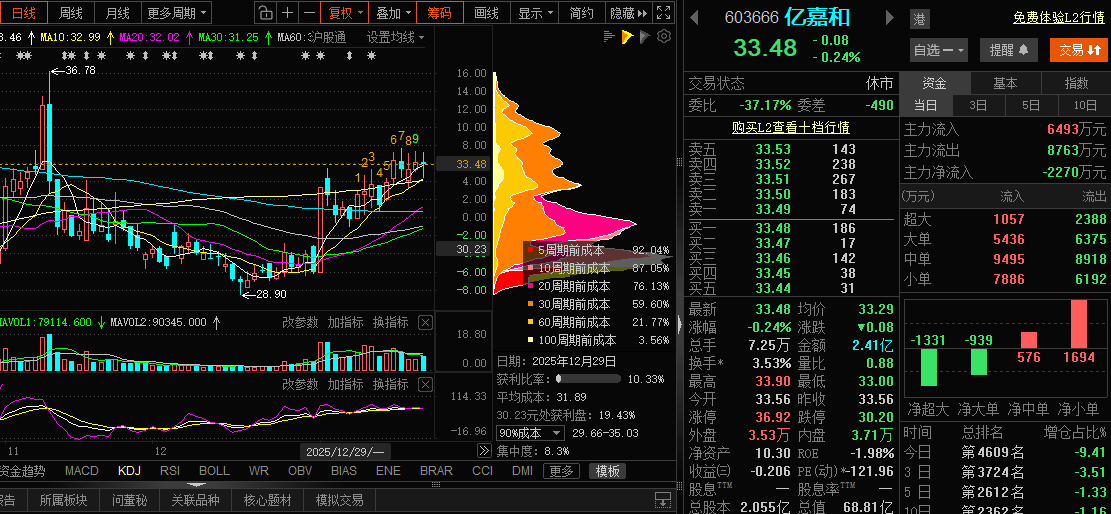This screenshot has width=1111, height=514.
Task: Click the 净小单 1694 red bar
Action: (x=1079, y=324)
